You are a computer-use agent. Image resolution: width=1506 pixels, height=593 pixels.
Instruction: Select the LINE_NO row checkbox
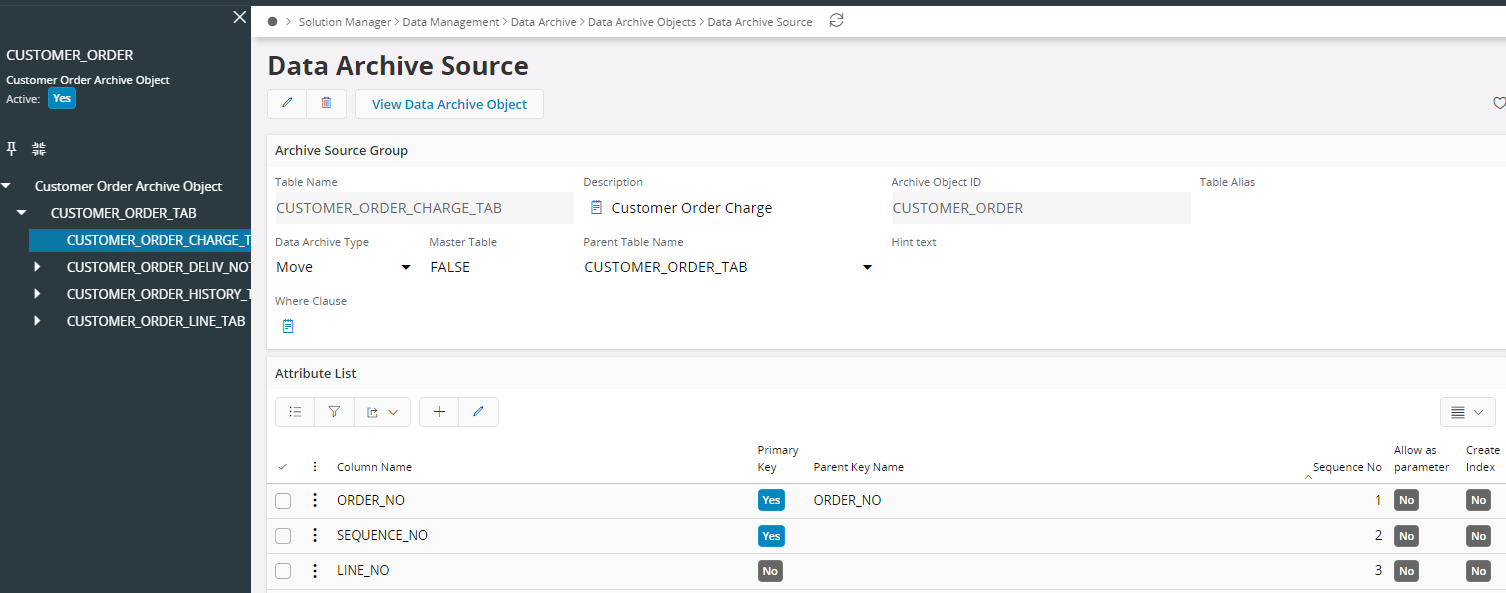point(283,571)
